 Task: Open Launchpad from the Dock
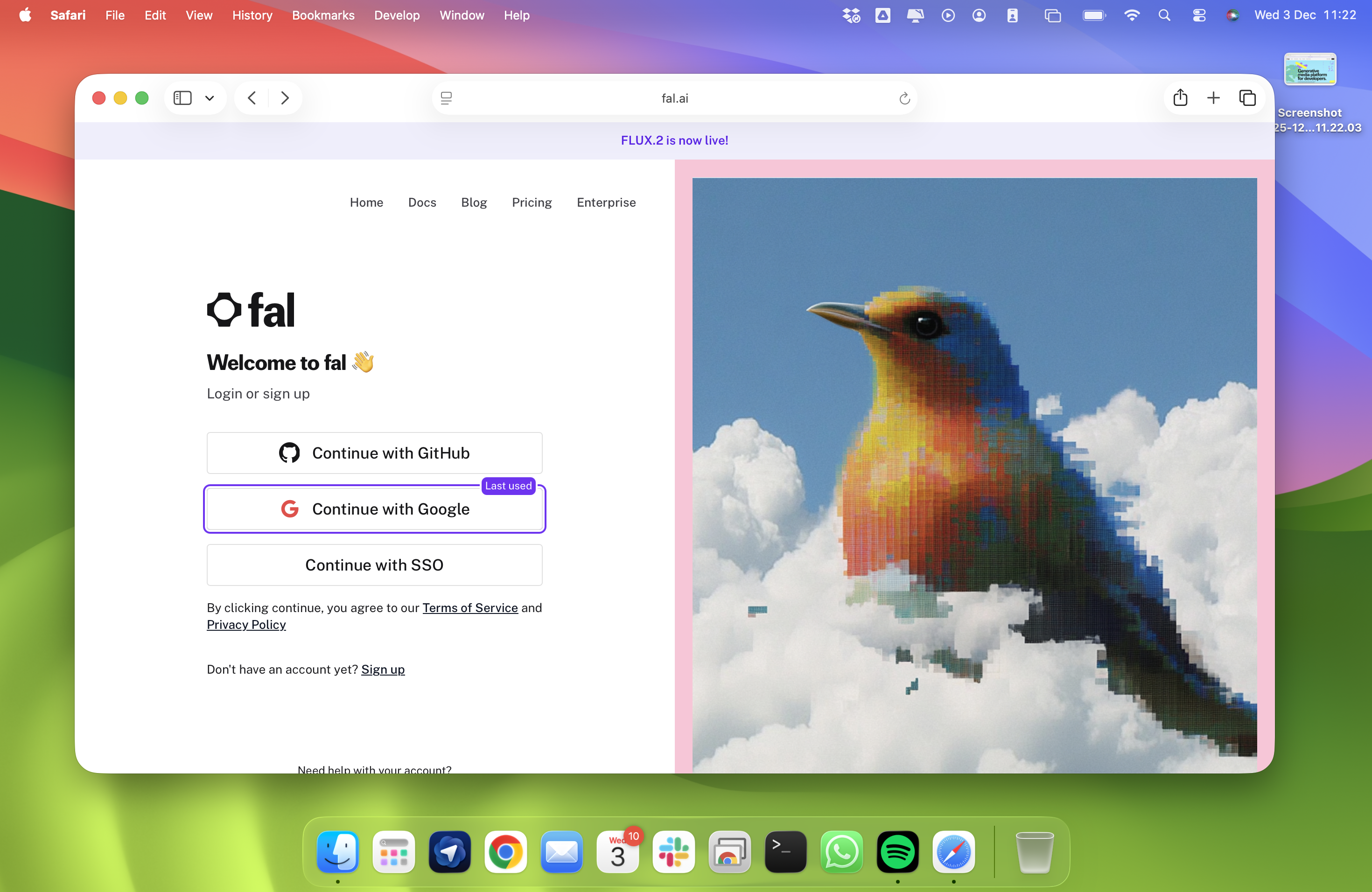[x=394, y=852]
